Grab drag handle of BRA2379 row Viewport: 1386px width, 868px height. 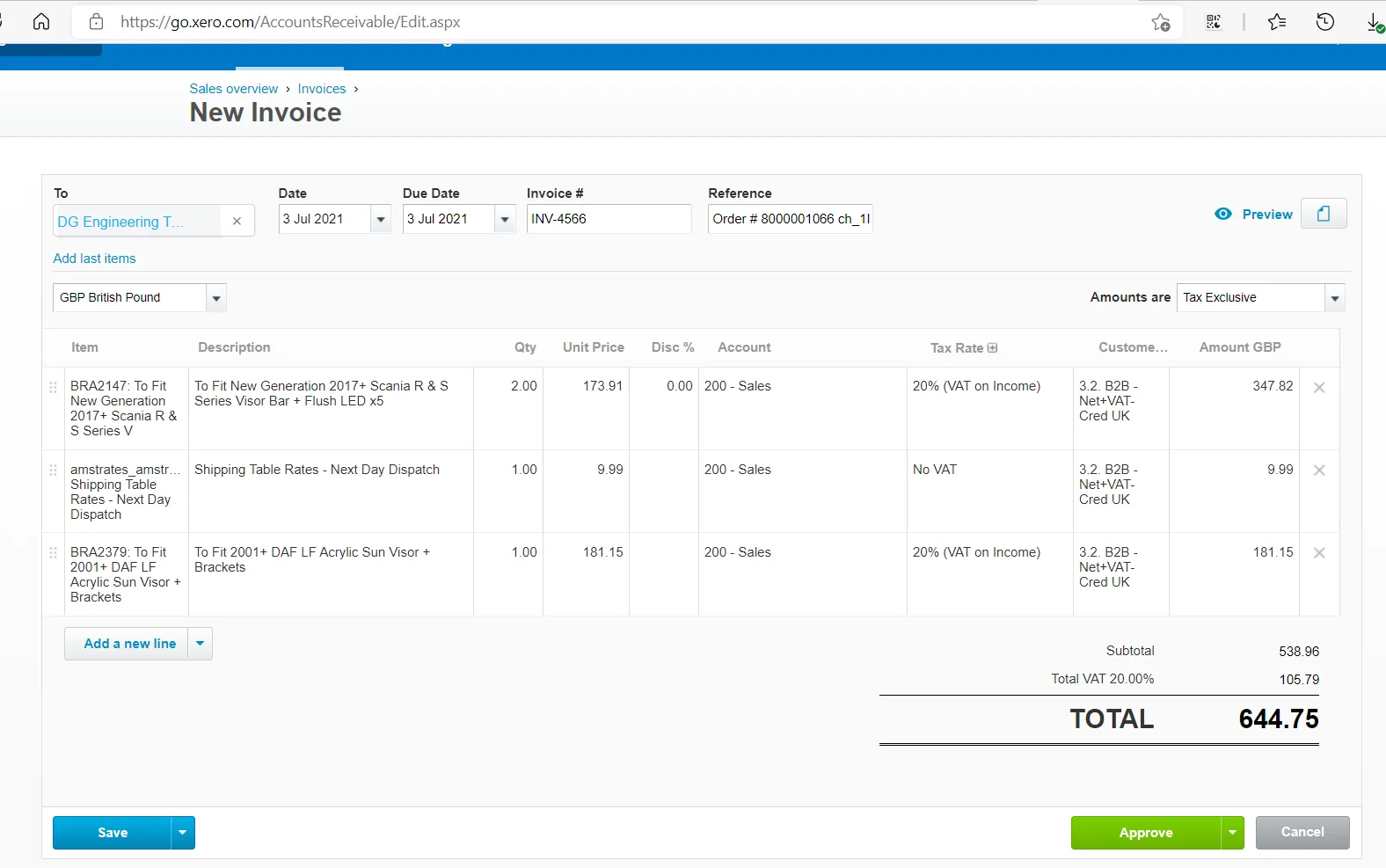(x=54, y=553)
